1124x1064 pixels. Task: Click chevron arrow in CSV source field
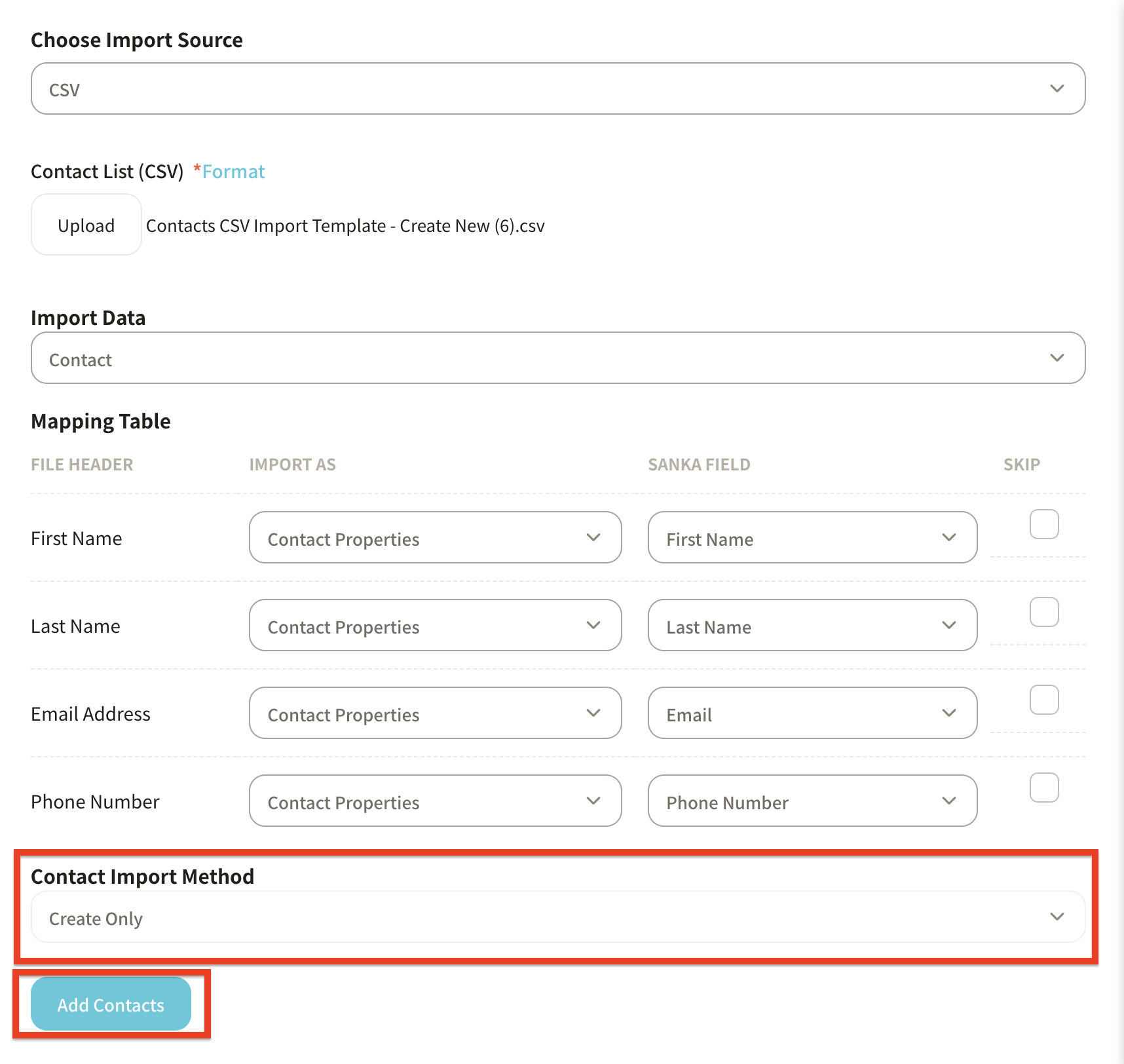pos(1057,88)
